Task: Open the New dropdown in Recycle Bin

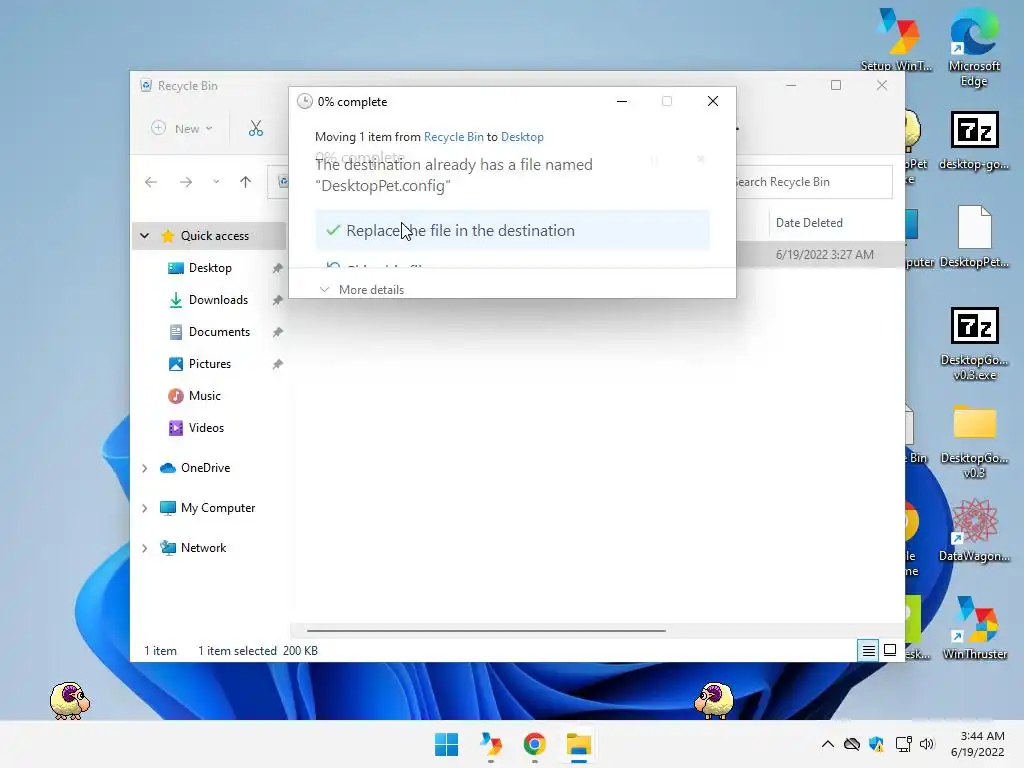Action: 182,129
